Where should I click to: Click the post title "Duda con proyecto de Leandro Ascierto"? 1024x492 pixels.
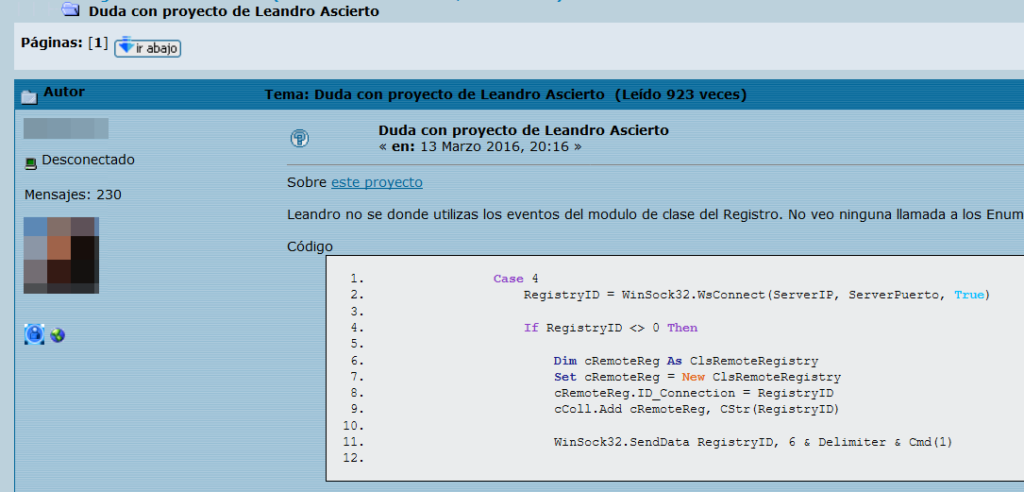pyautogui.click(x=523, y=130)
